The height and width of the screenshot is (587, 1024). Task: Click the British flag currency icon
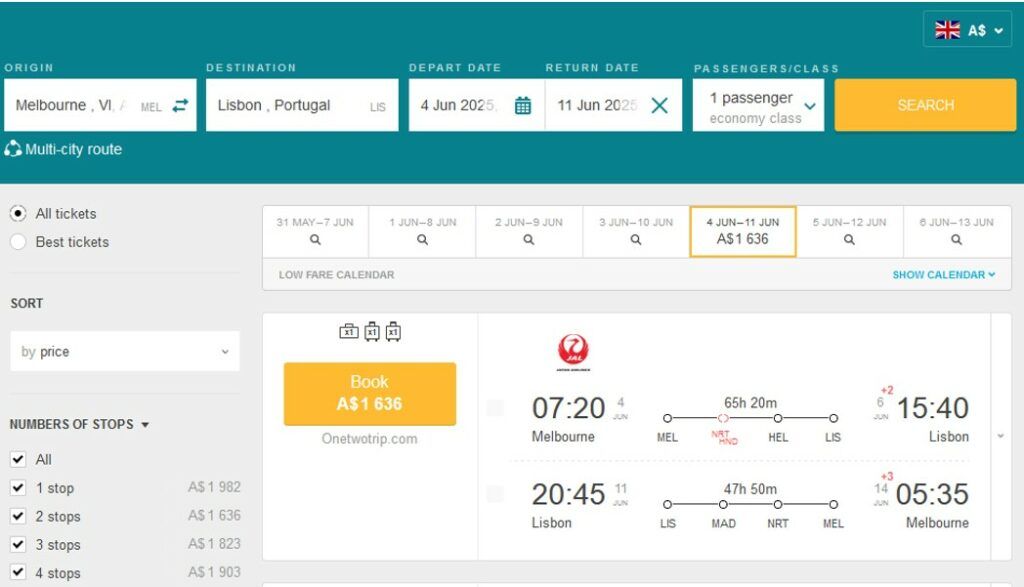[x=948, y=28]
